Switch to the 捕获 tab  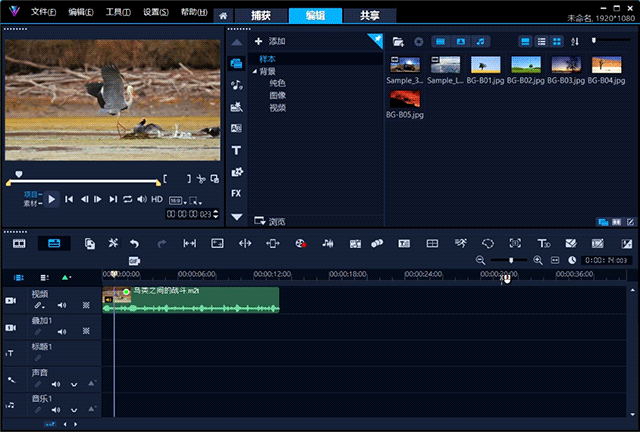260,16
